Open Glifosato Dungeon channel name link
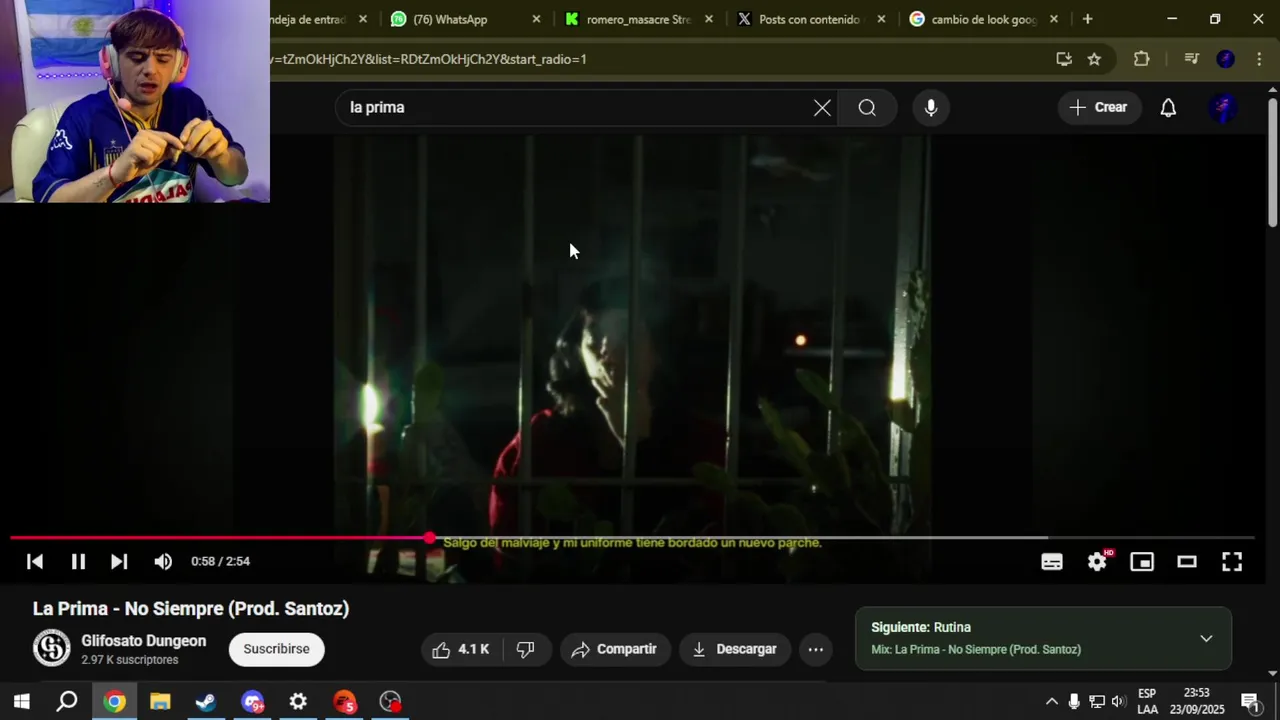The width and height of the screenshot is (1280, 720). click(144, 641)
